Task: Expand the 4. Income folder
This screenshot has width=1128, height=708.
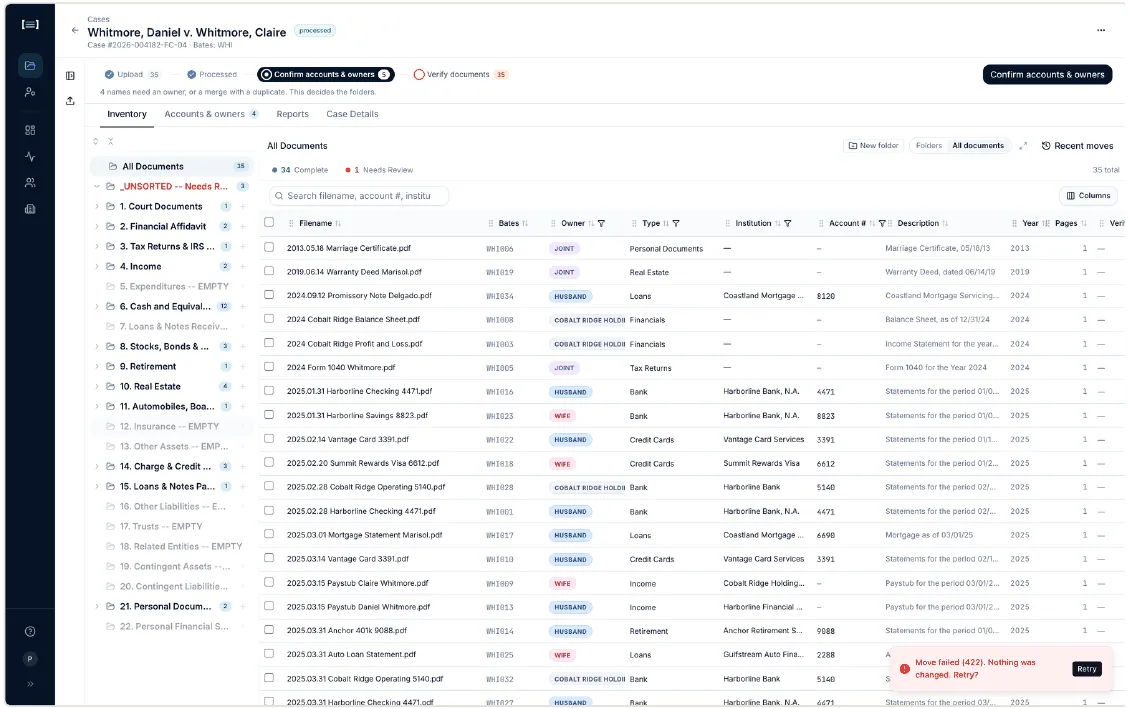Action: tap(97, 266)
